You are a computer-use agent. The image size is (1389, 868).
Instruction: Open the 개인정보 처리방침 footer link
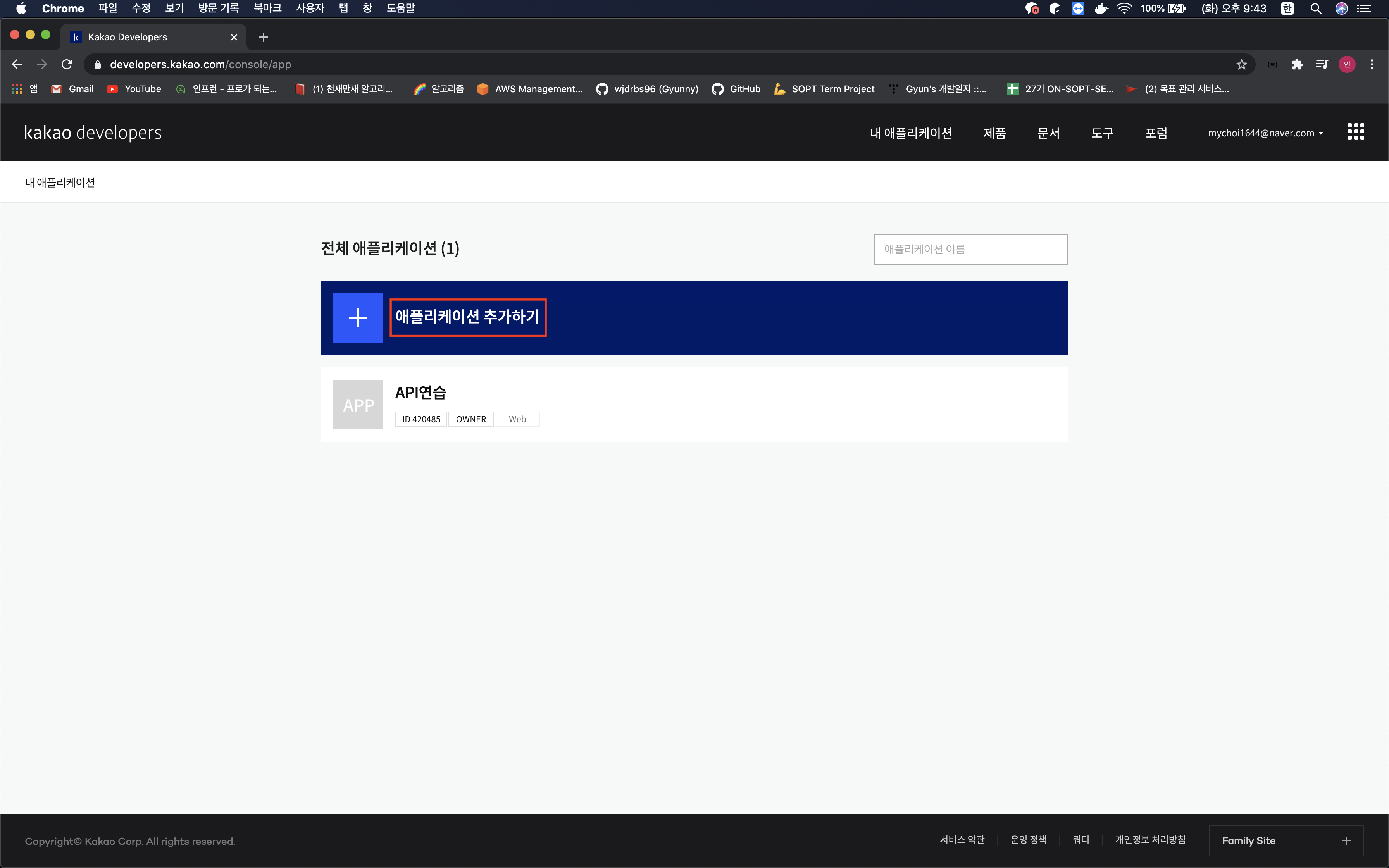(1149, 840)
